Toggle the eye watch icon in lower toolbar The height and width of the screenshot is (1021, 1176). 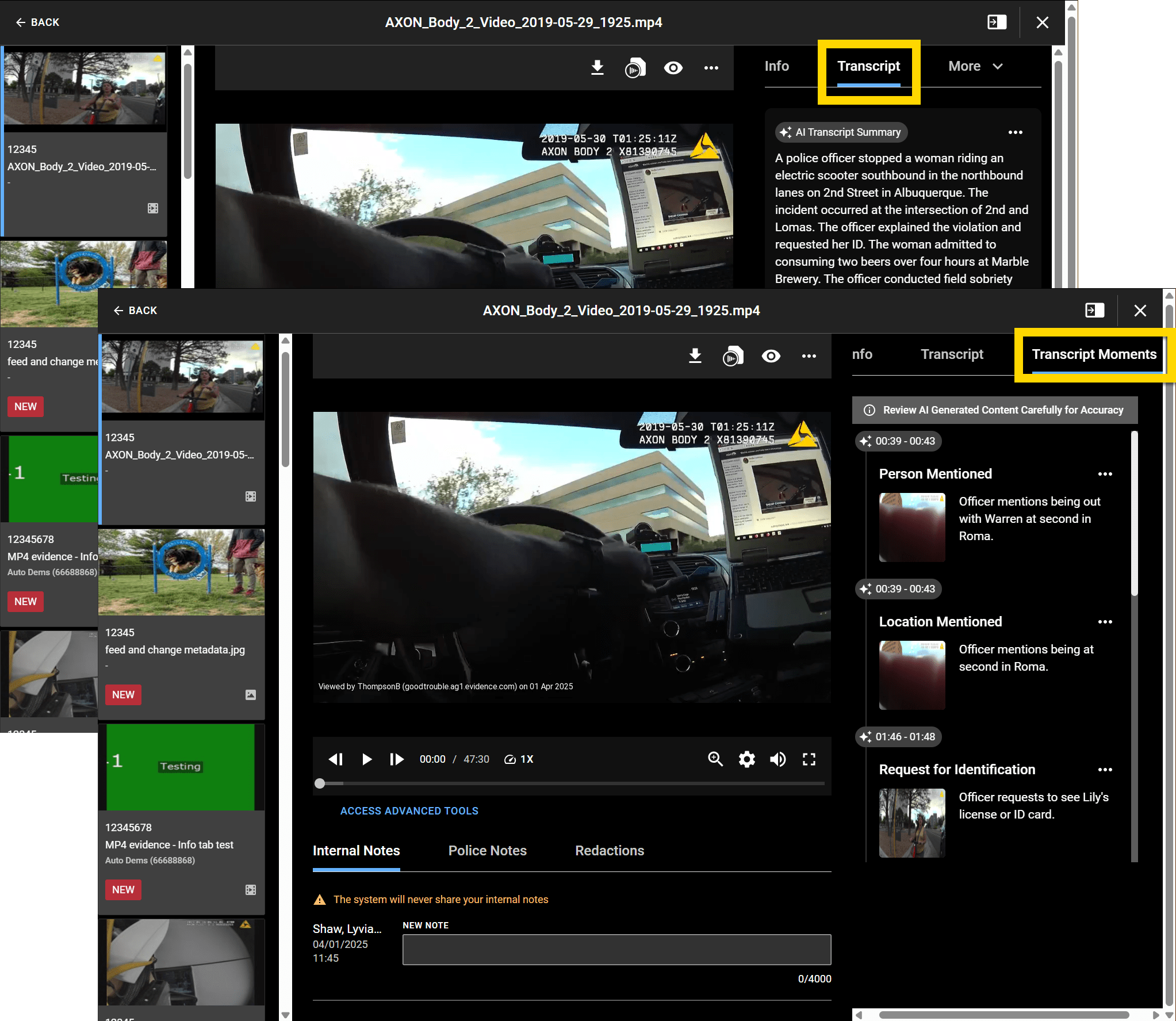click(771, 356)
